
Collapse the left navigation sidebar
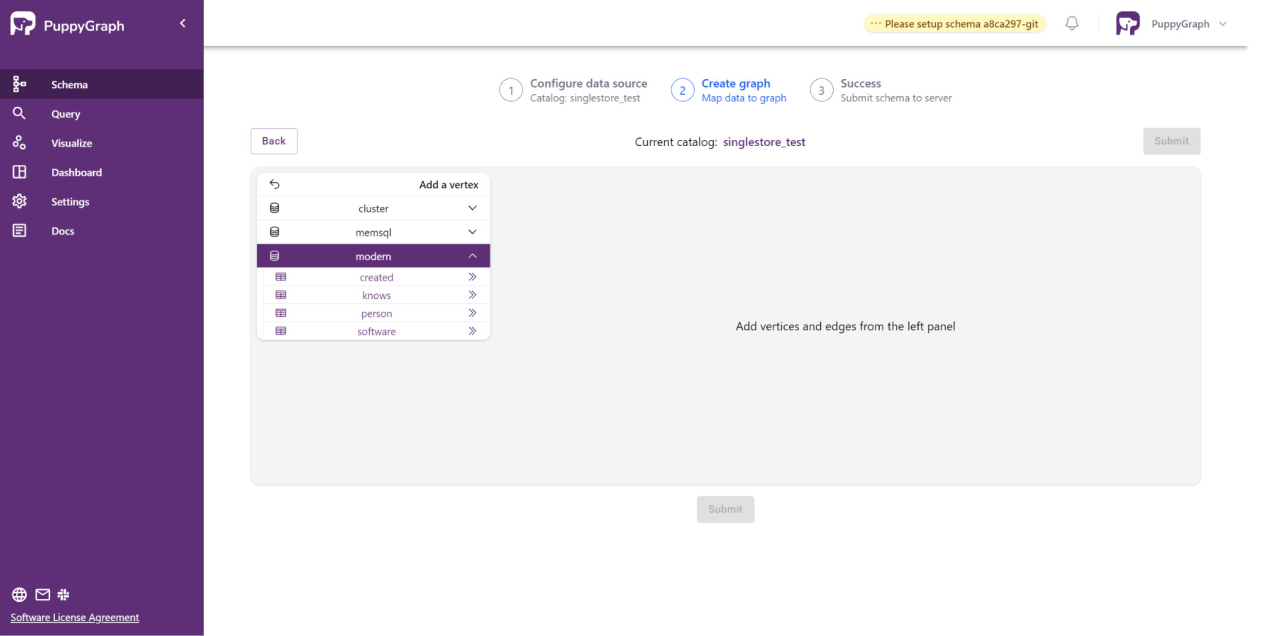point(182,22)
